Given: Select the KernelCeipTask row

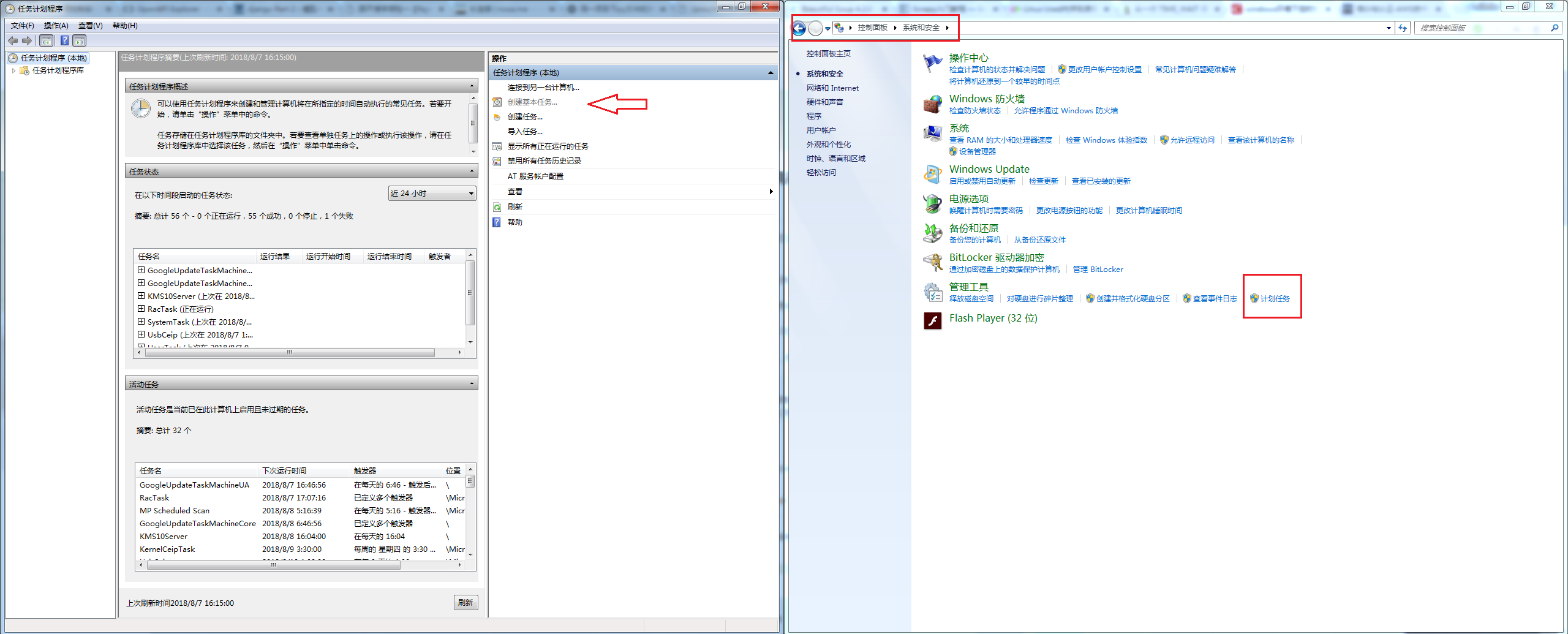Looking at the screenshot, I should point(300,549).
